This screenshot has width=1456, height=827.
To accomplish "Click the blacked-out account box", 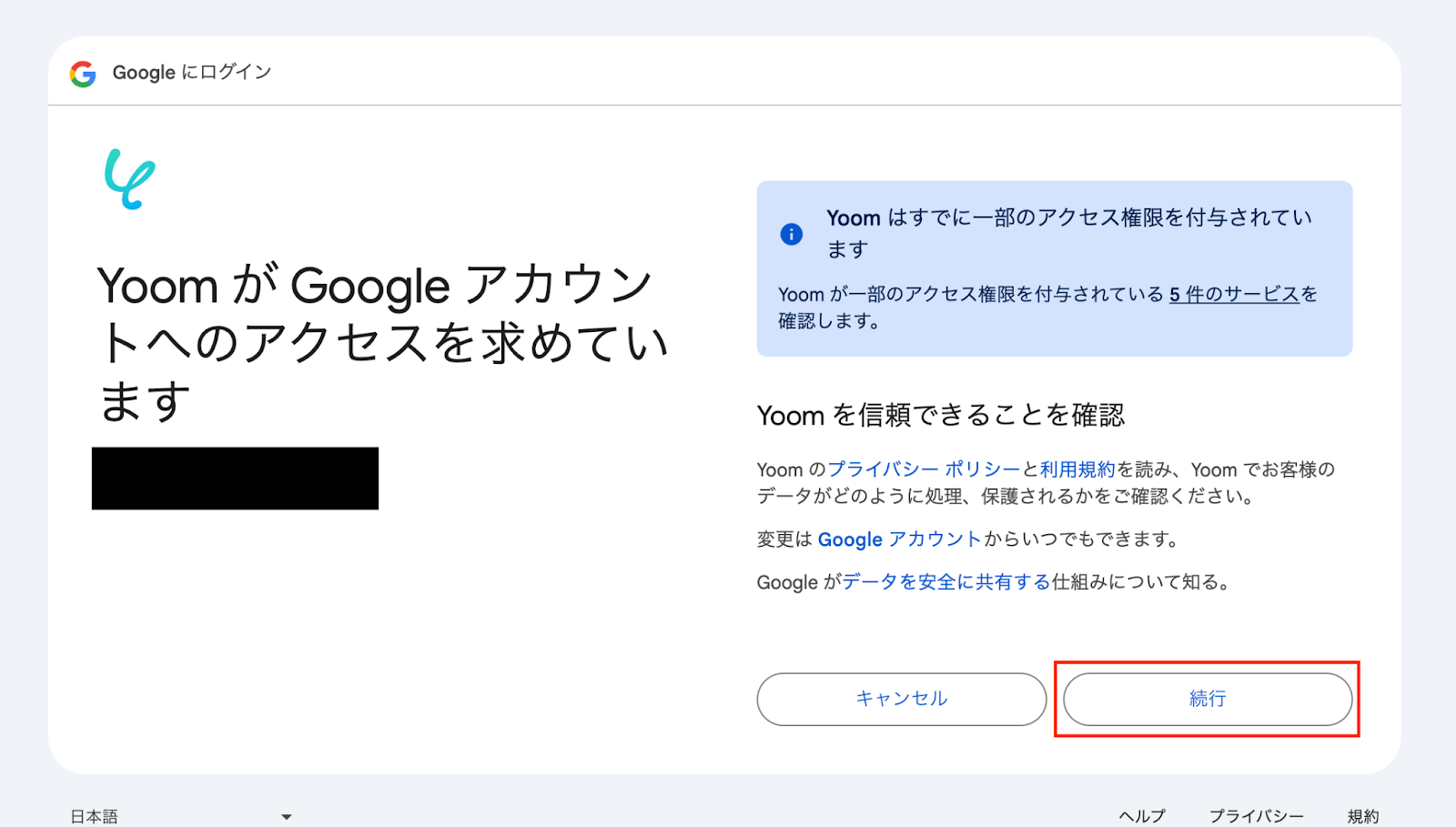I will click(x=235, y=479).
